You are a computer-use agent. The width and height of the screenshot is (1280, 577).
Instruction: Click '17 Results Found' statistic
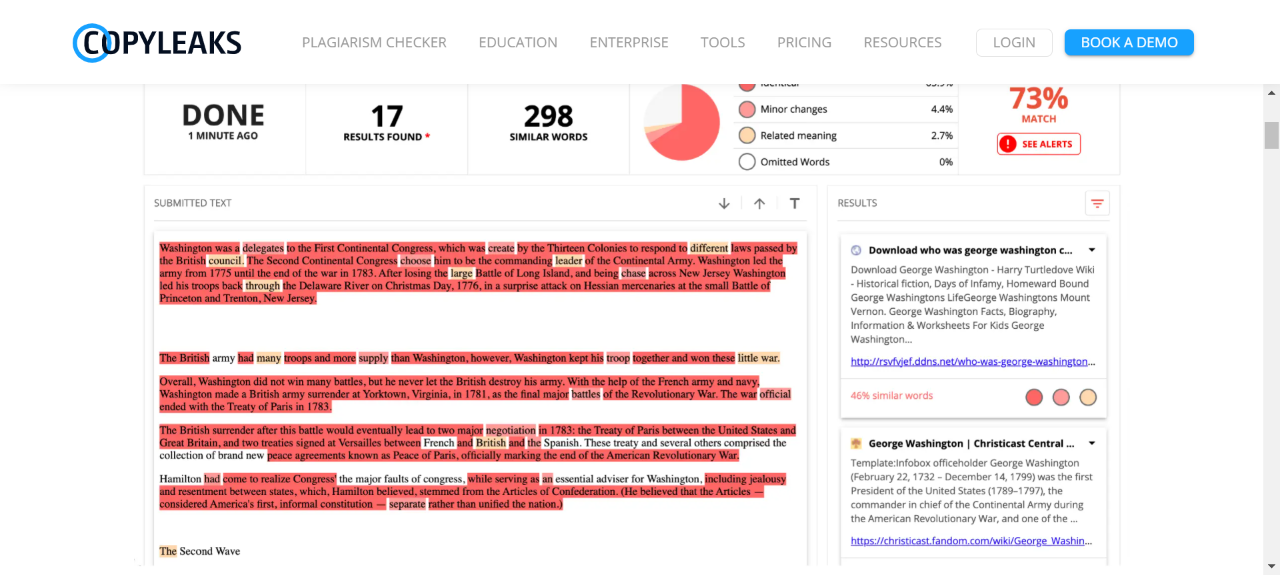point(387,123)
